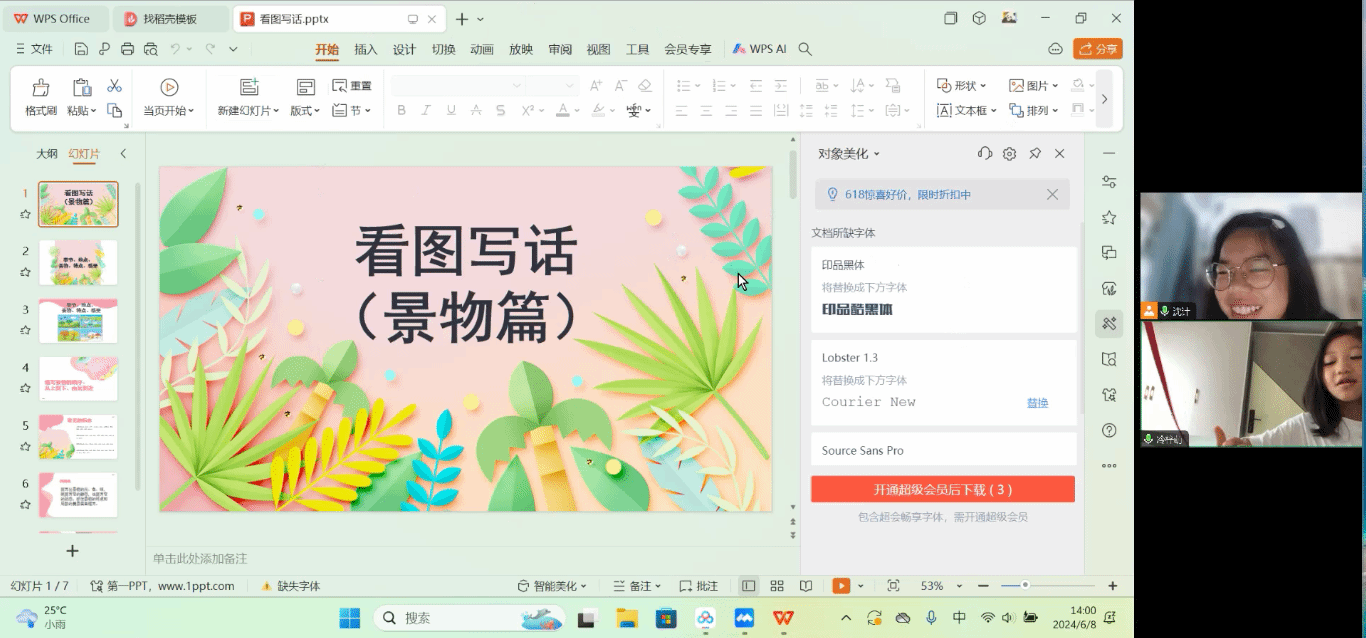Screen dimensions: 1366x638
Task: Click the fit-to-window icon beside zoom percentage
Action: tap(893, 586)
